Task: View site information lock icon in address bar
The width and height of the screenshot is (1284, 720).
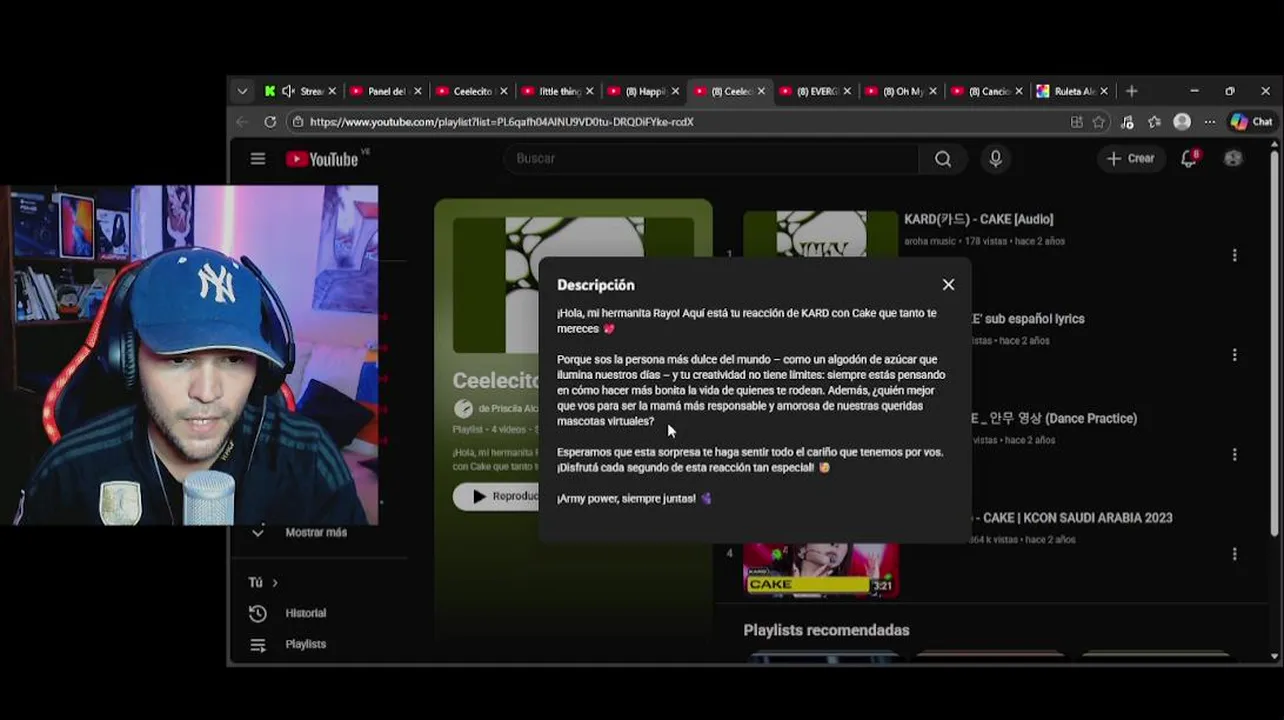Action: click(297, 122)
